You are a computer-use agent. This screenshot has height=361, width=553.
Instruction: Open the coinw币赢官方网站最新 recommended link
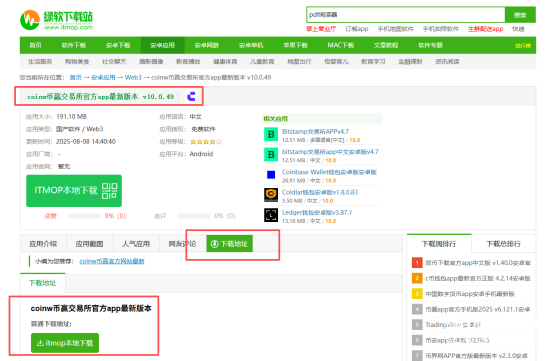point(112,261)
